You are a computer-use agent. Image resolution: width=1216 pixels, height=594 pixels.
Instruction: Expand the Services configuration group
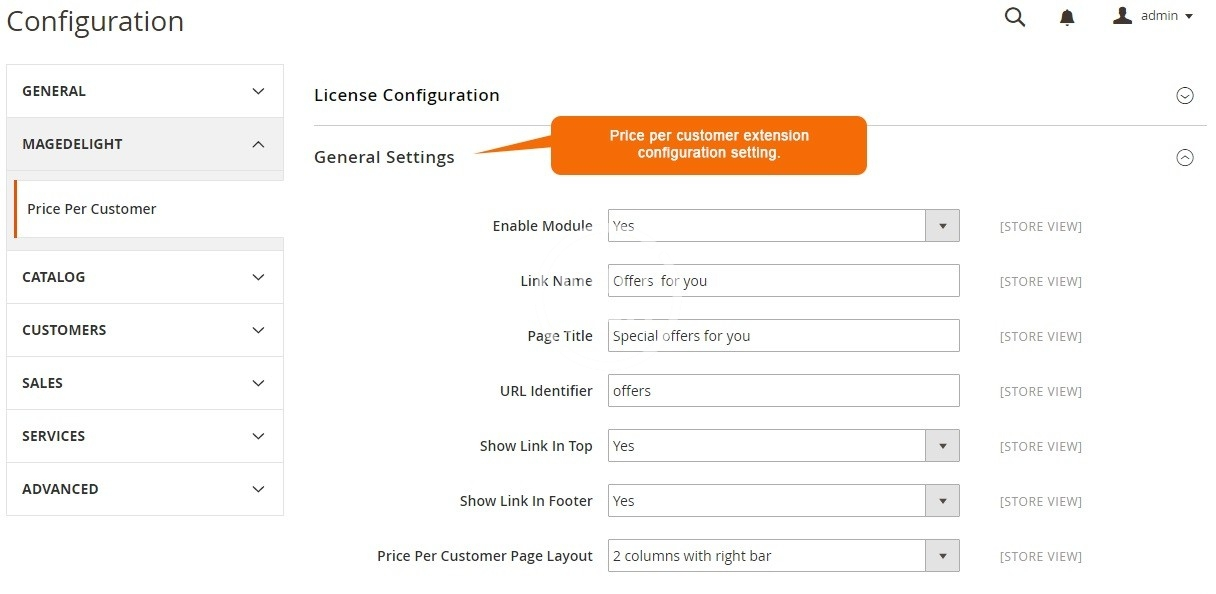(145, 436)
